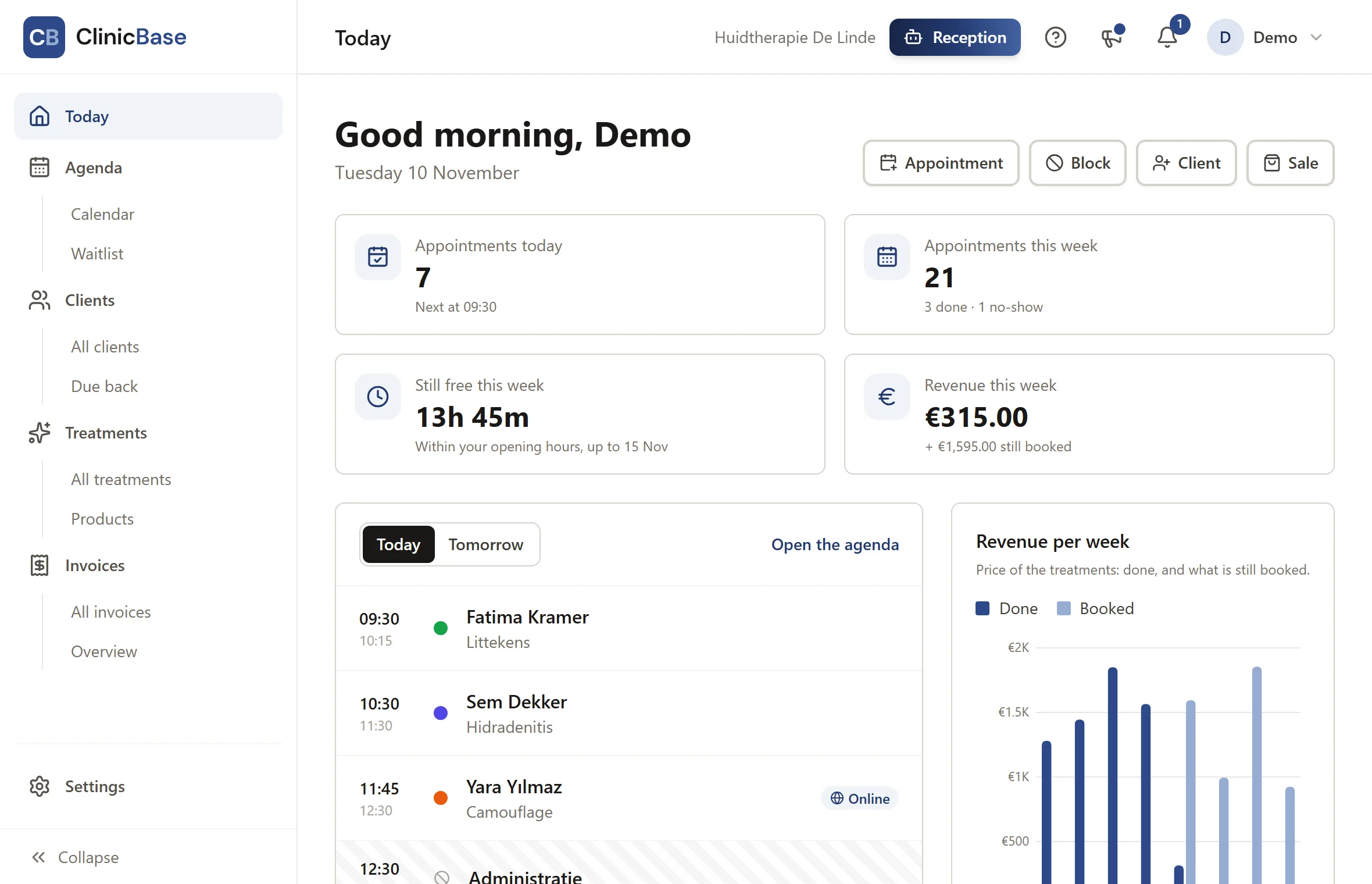This screenshot has width=1372, height=884.
Task: Create a new Appointment
Action: coord(941,163)
